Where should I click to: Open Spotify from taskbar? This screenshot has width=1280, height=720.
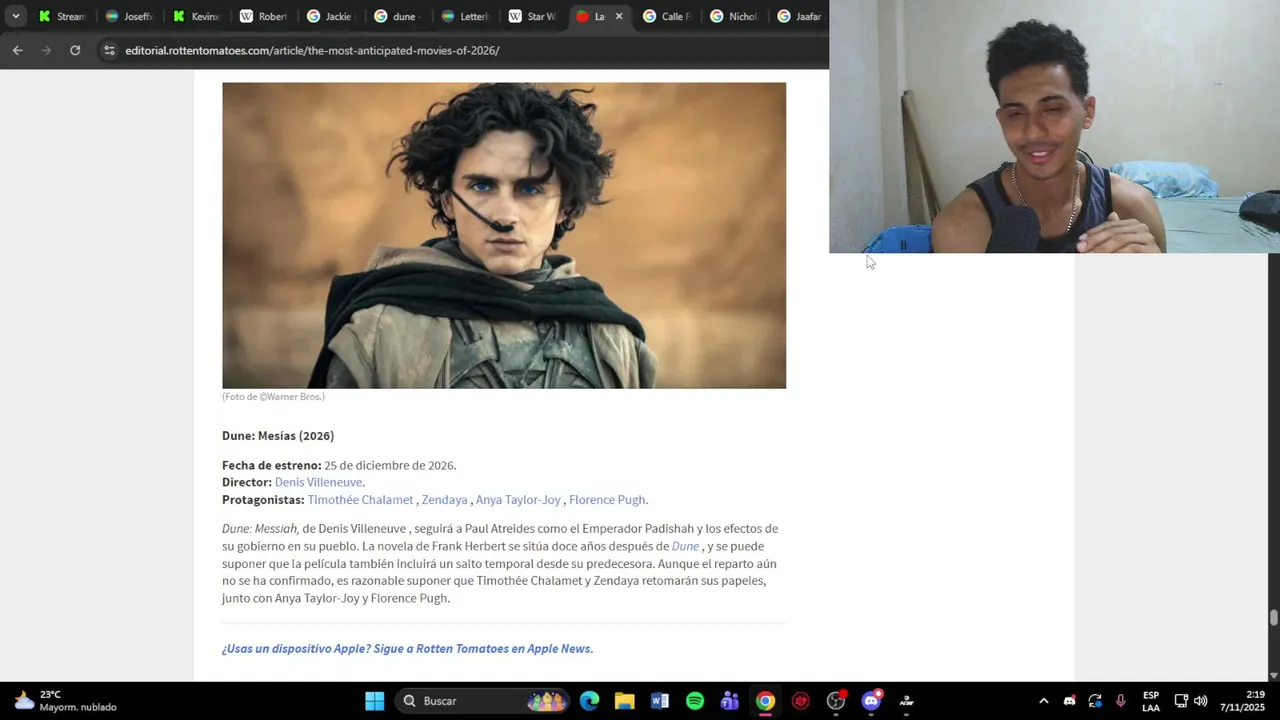point(695,701)
